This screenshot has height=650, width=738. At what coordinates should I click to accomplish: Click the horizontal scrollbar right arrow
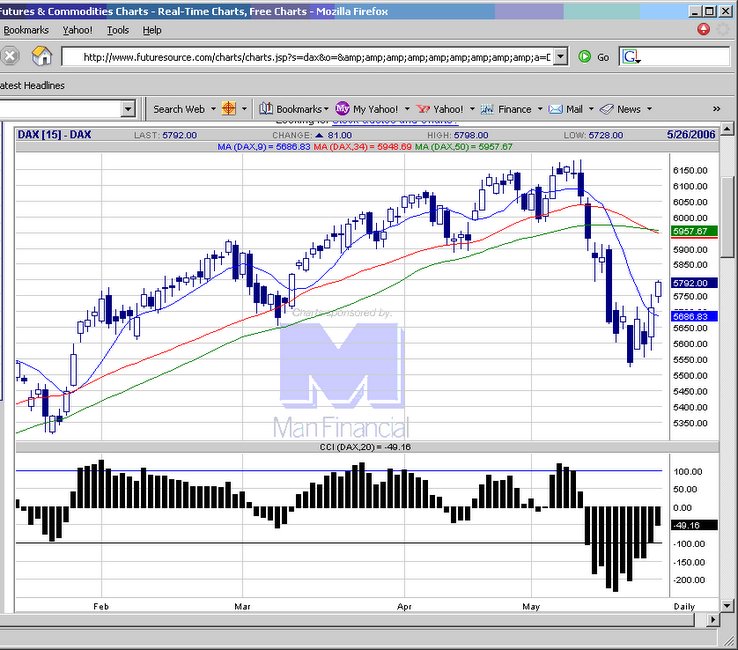(x=714, y=619)
